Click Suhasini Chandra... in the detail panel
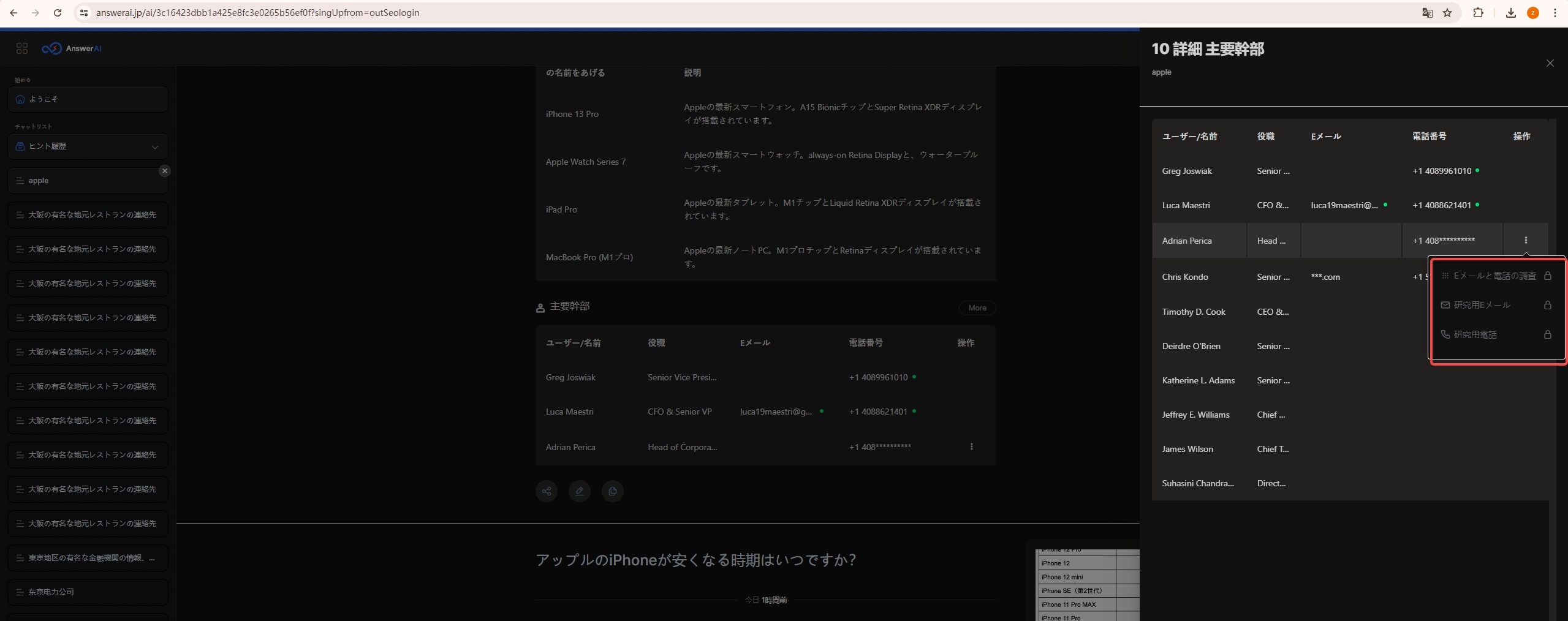The width and height of the screenshot is (1568, 621). click(x=1198, y=483)
